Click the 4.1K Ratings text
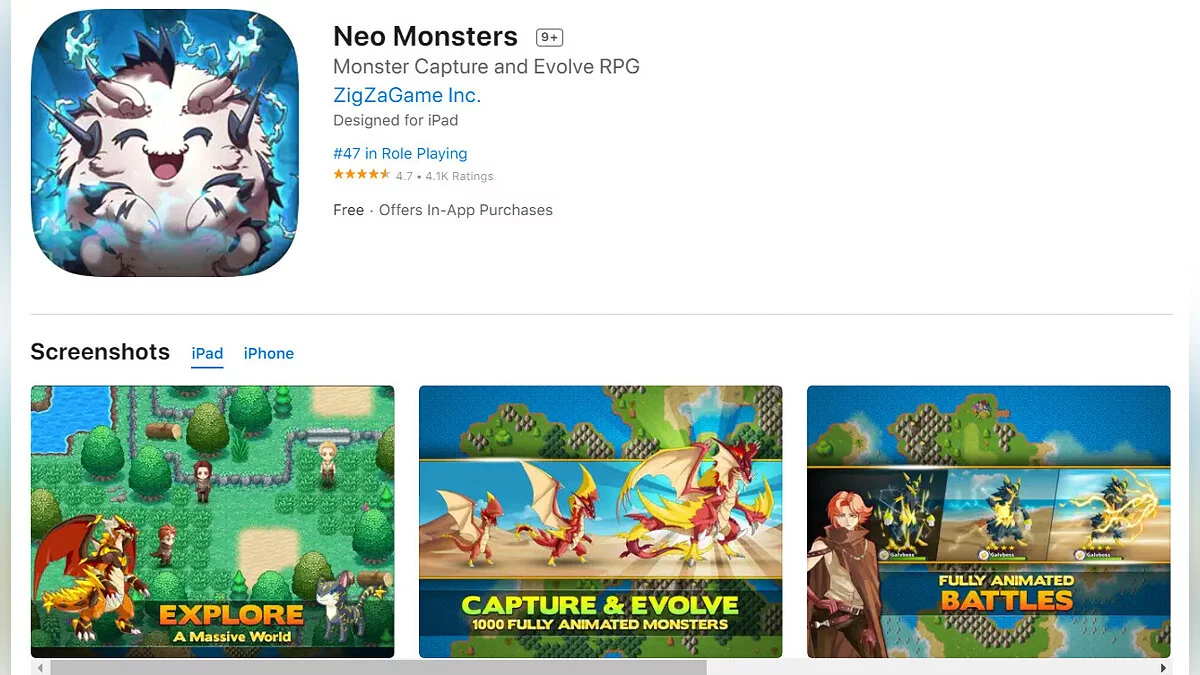This screenshot has height=675, width=1200. click(x=459, y=176)
